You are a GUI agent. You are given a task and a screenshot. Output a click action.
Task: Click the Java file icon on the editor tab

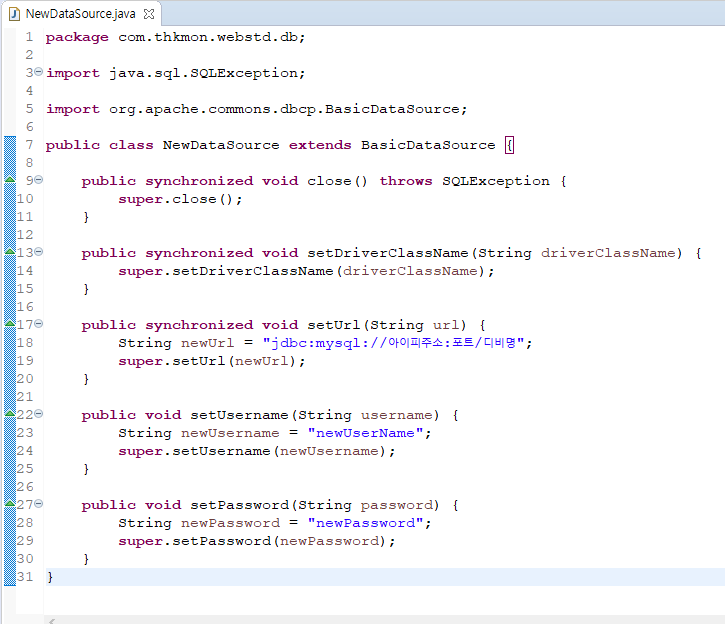(13, 15)
